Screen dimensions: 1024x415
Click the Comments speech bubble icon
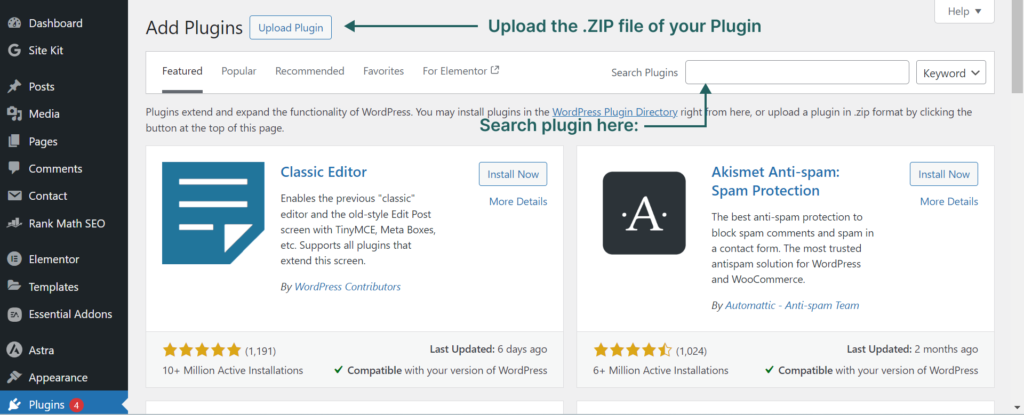pyautogui.click(x=14, y=169)
